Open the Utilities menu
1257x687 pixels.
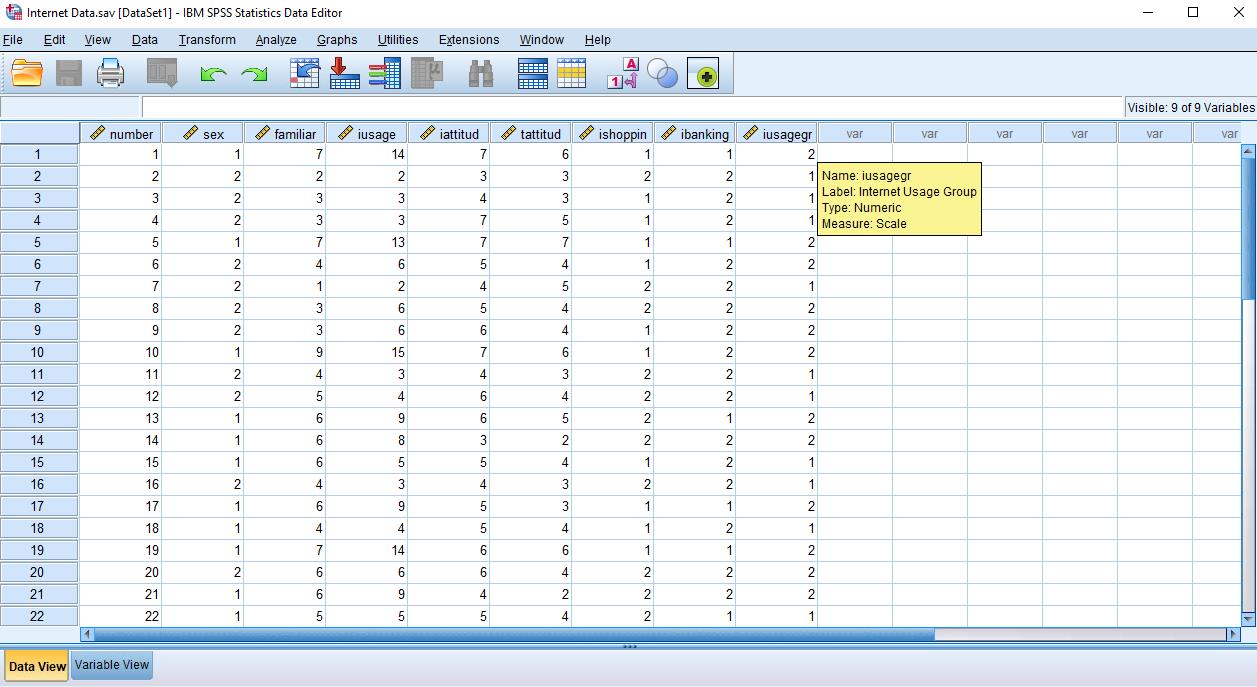398,40
